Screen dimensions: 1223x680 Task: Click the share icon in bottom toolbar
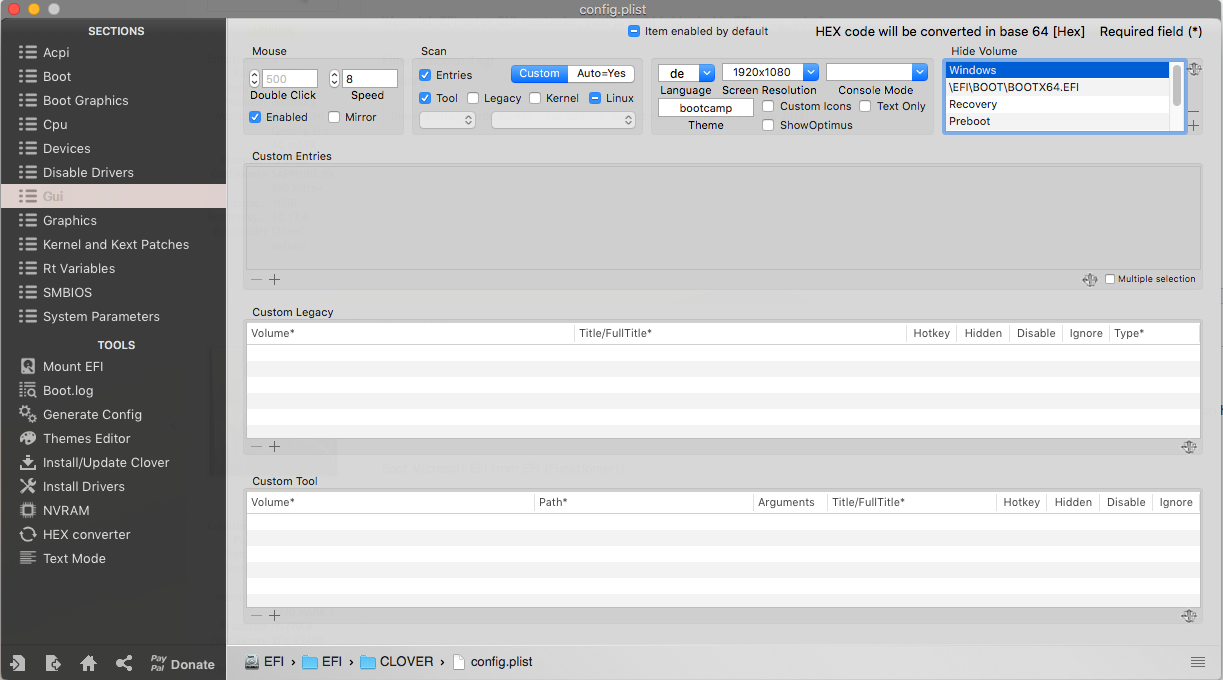(x=124, y=663)
